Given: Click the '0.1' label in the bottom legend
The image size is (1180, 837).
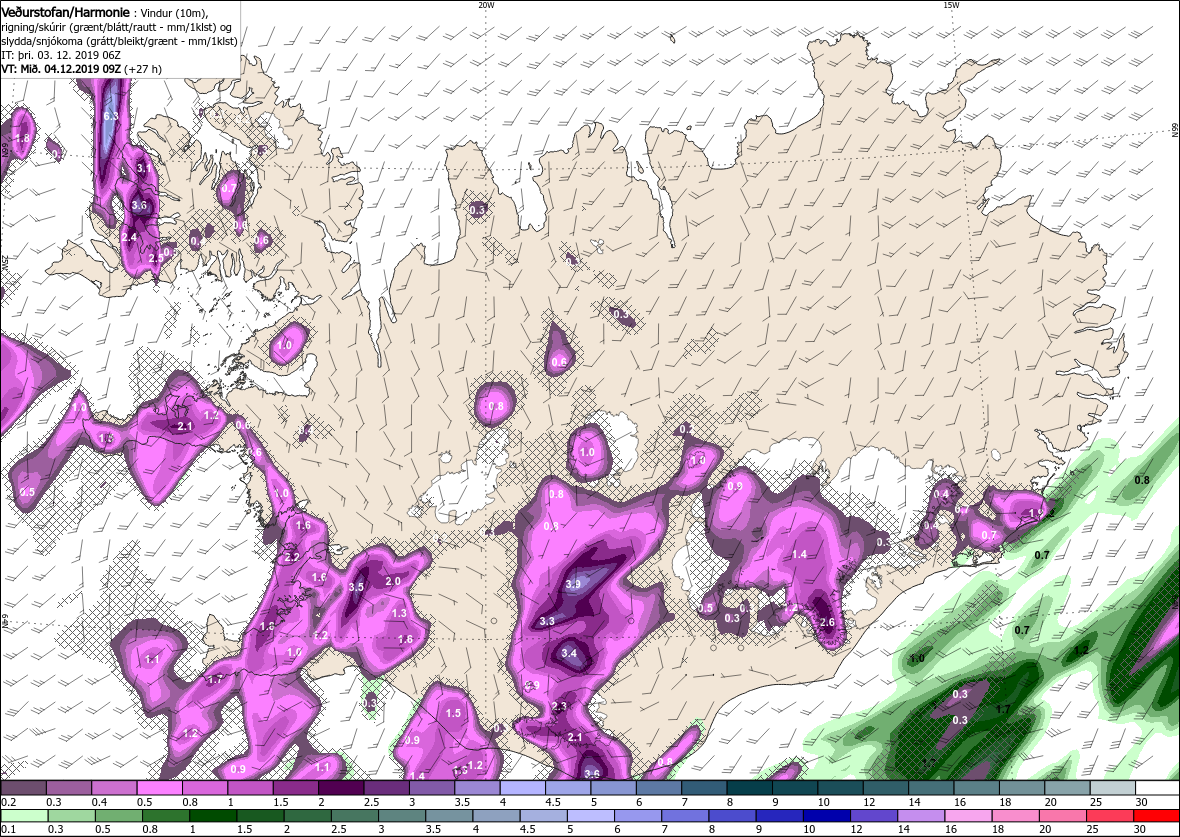Looking at the screenshot, I should point(9,829).
